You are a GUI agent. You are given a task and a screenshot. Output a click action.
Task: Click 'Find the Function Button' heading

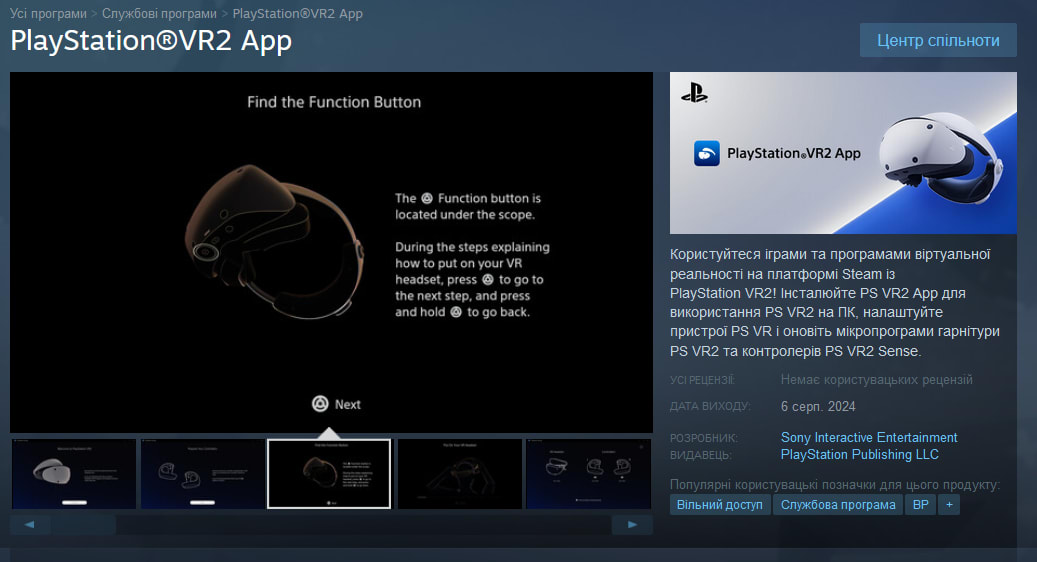334,102
